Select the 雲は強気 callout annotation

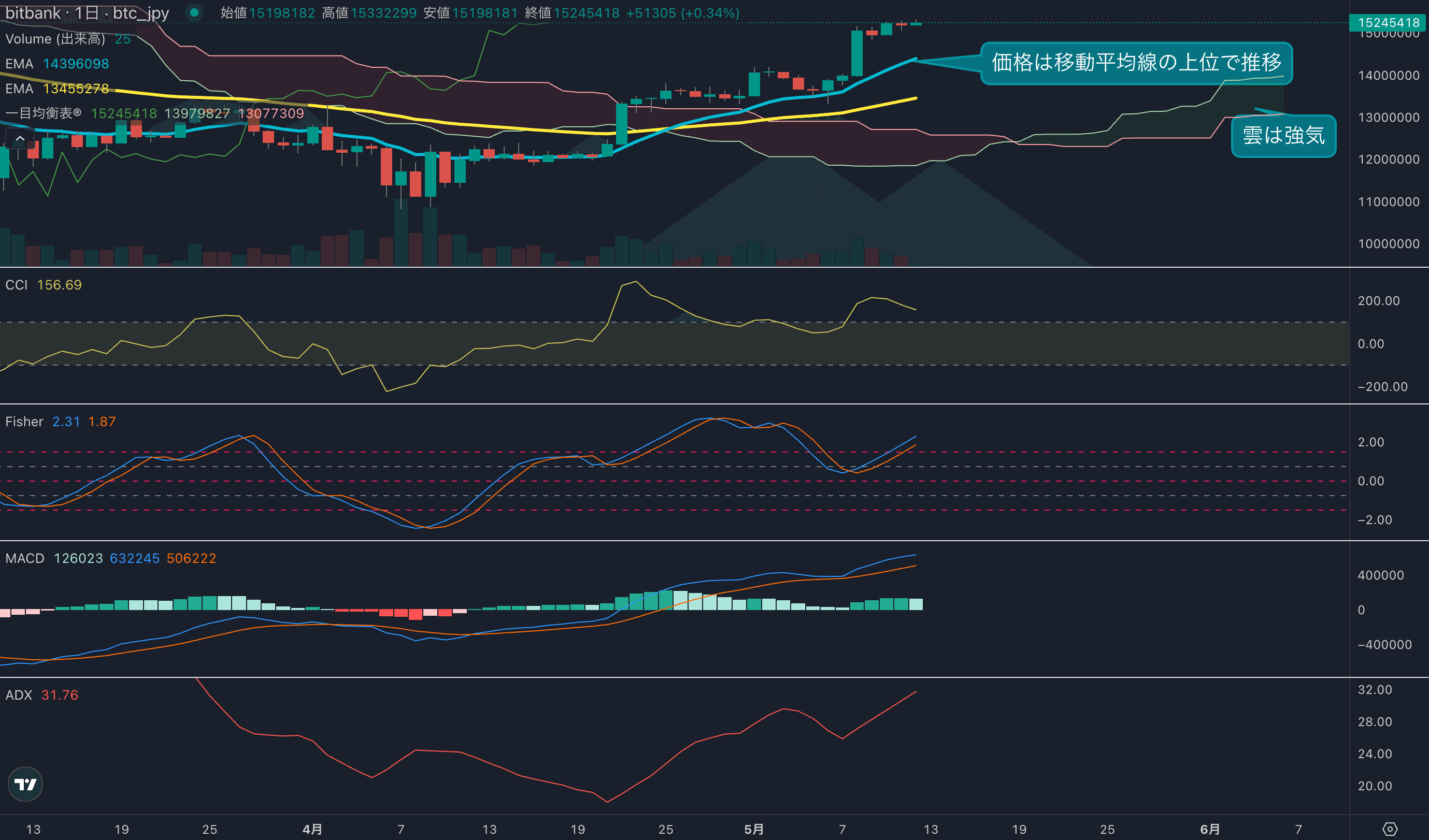(1283, 136)
